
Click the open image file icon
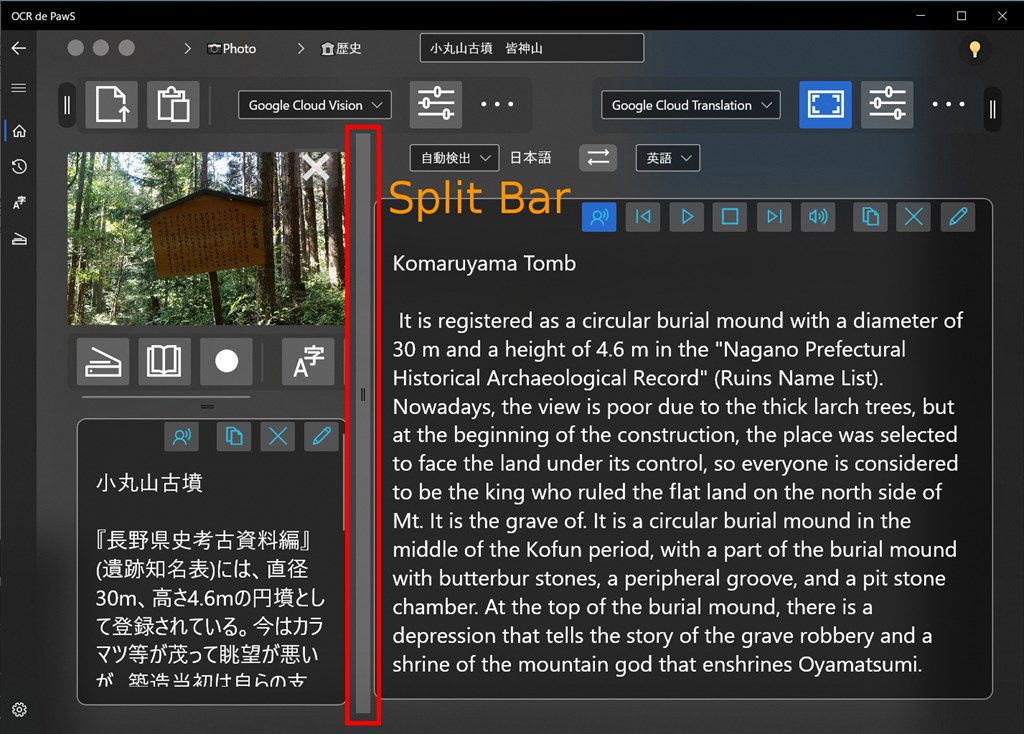tap(111, 105)
